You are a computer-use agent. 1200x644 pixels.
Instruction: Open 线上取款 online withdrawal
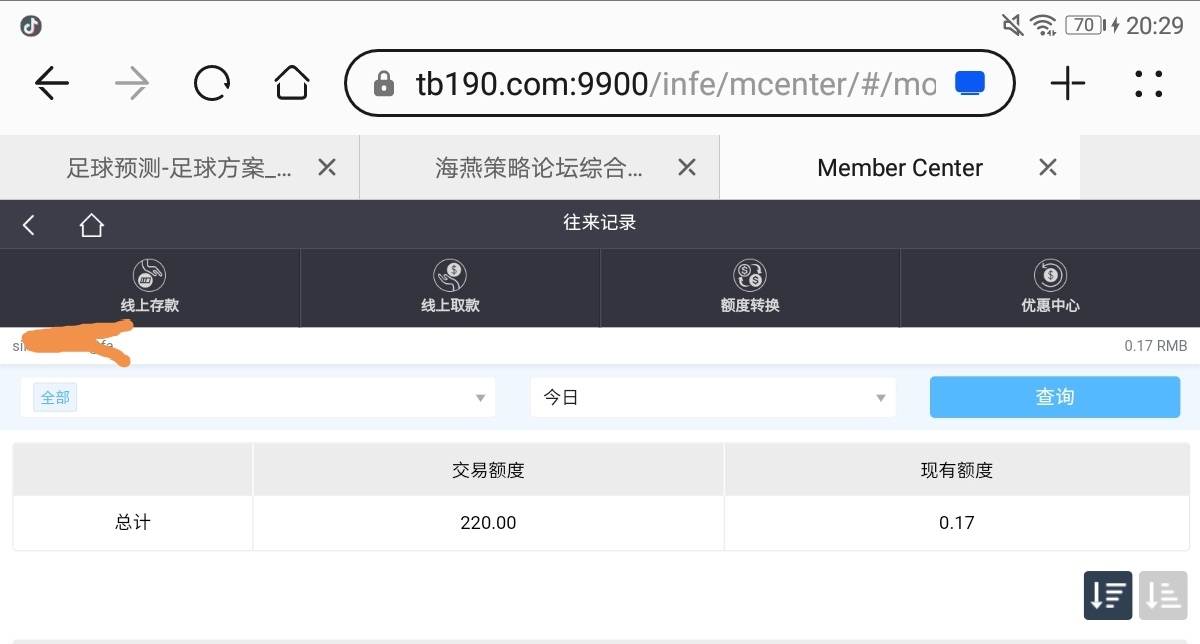click(450, 288)
